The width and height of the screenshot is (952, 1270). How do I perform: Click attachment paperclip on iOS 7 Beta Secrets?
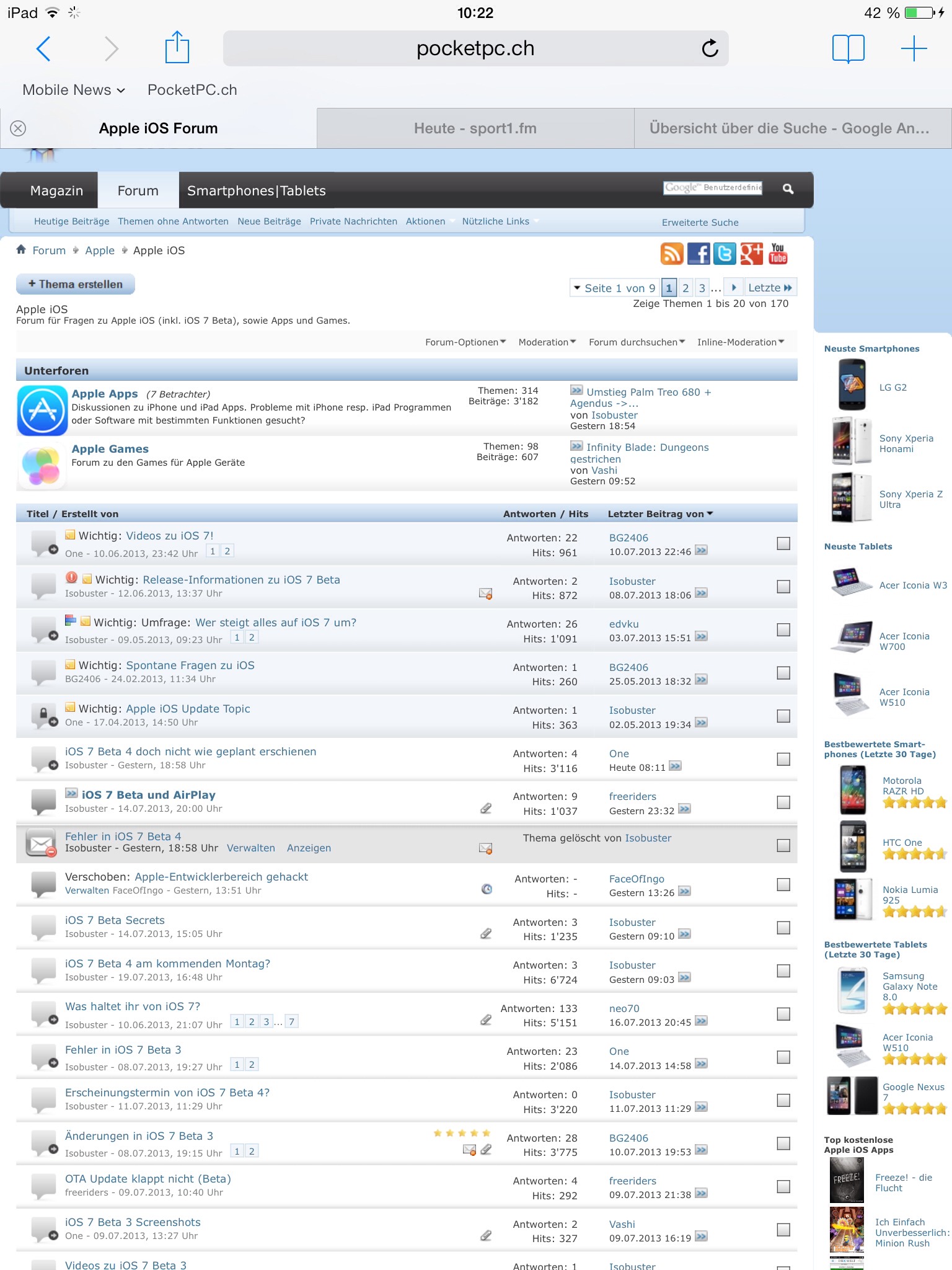pyautogui.click(x=486, y=933)
